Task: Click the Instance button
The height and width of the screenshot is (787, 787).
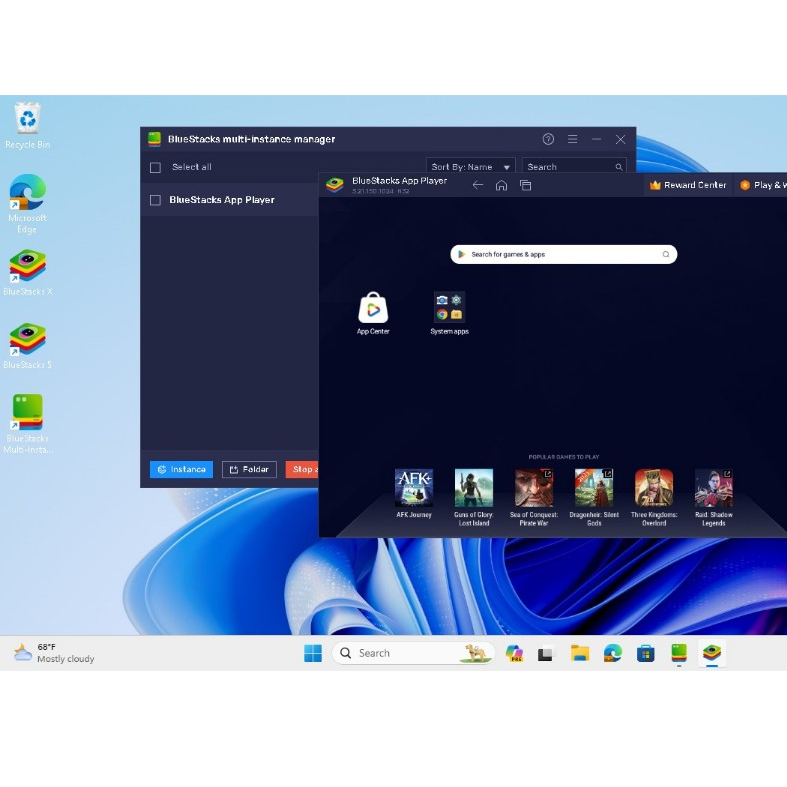Action: tap(181, 469)
